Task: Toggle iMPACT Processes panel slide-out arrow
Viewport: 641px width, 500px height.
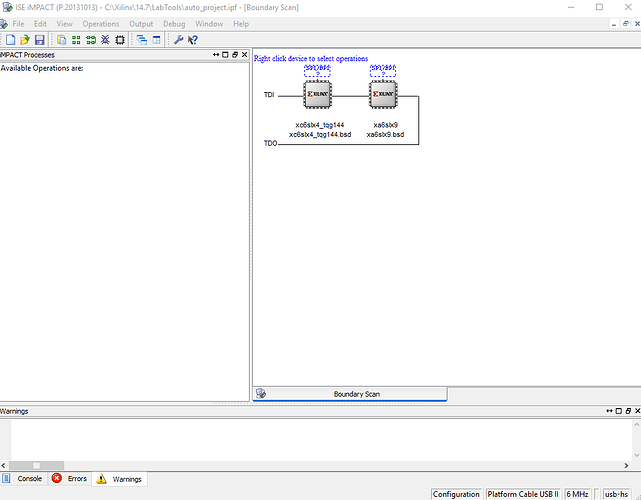Action: coord(216,54)
